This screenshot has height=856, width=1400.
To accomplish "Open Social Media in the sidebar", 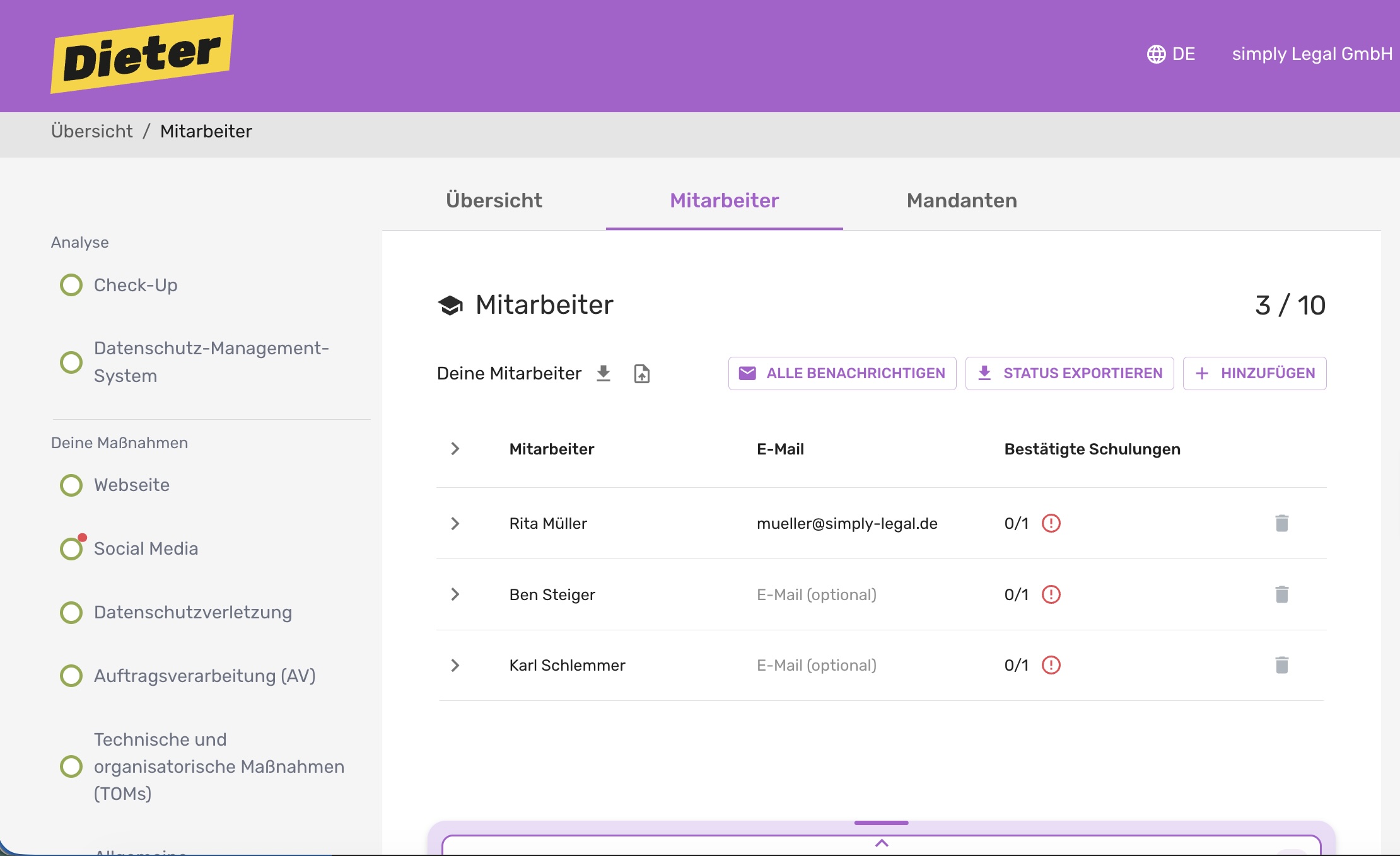I will 146,548.
